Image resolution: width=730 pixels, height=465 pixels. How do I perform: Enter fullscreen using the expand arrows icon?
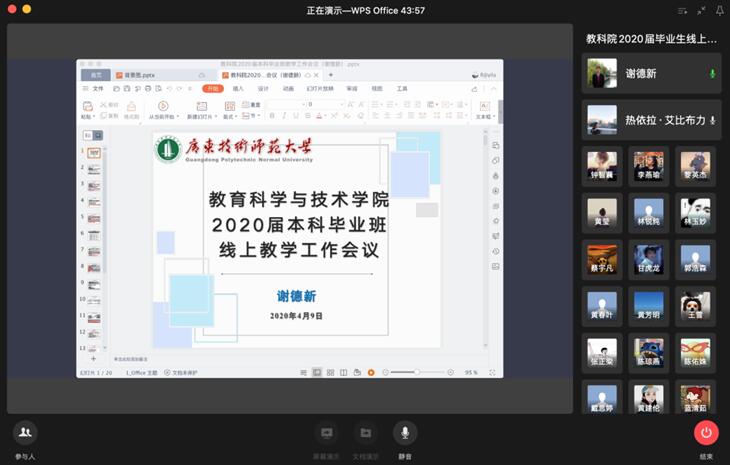coord(701,10)
